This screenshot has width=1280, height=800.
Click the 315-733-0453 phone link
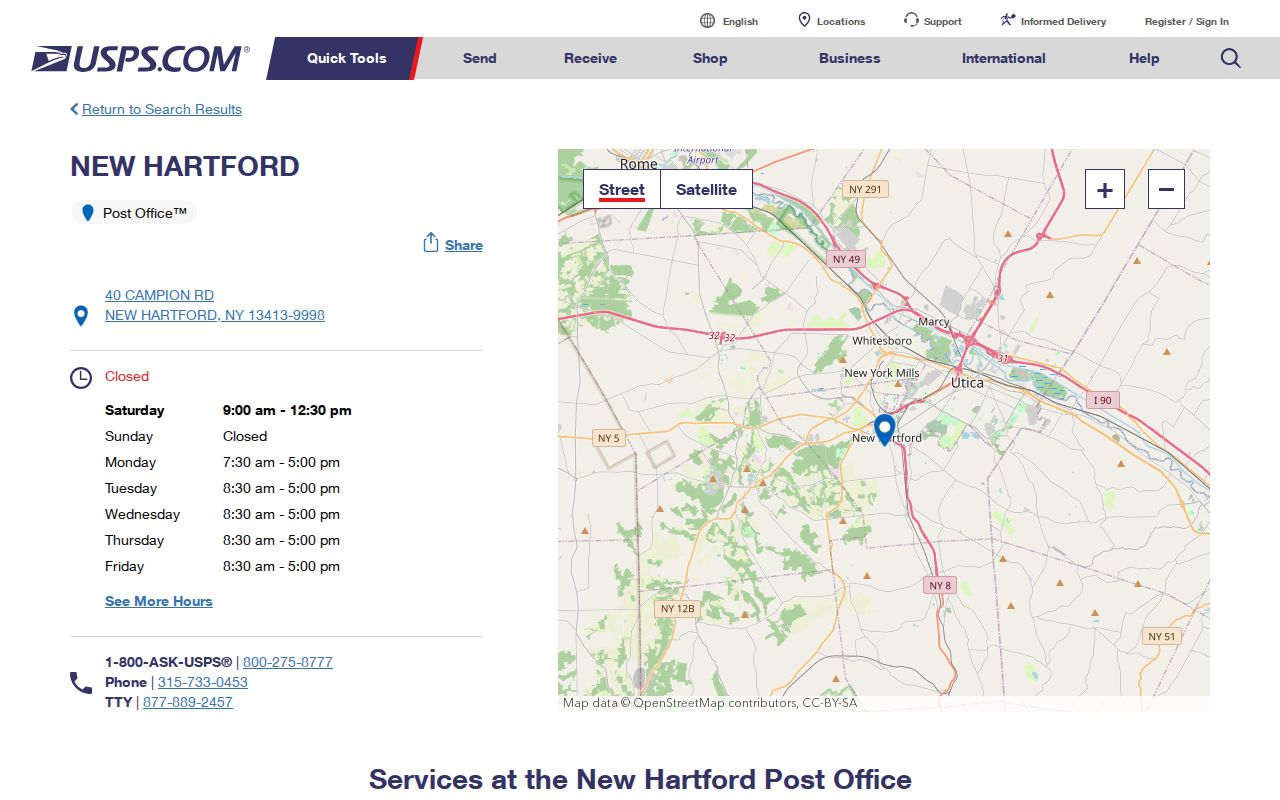coord(203,682)
